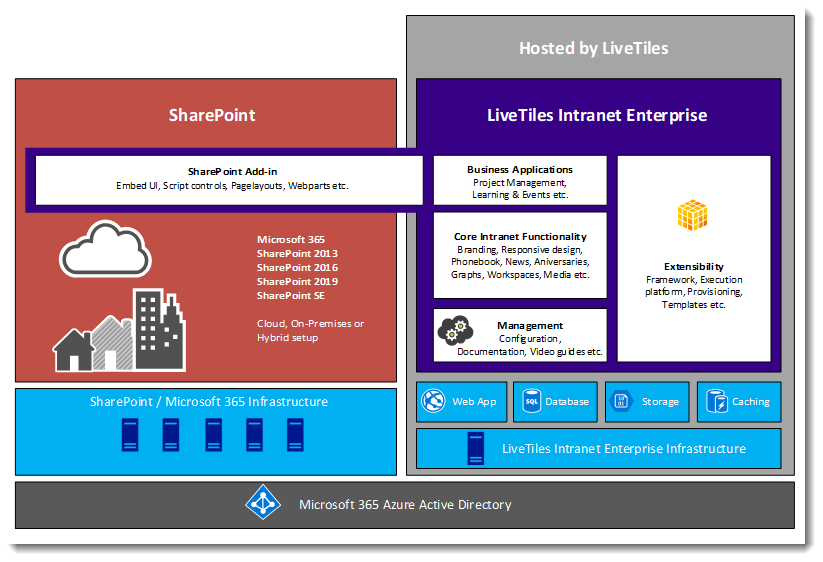
Task: Click the Web App globe icon
Action: point(434,401)
